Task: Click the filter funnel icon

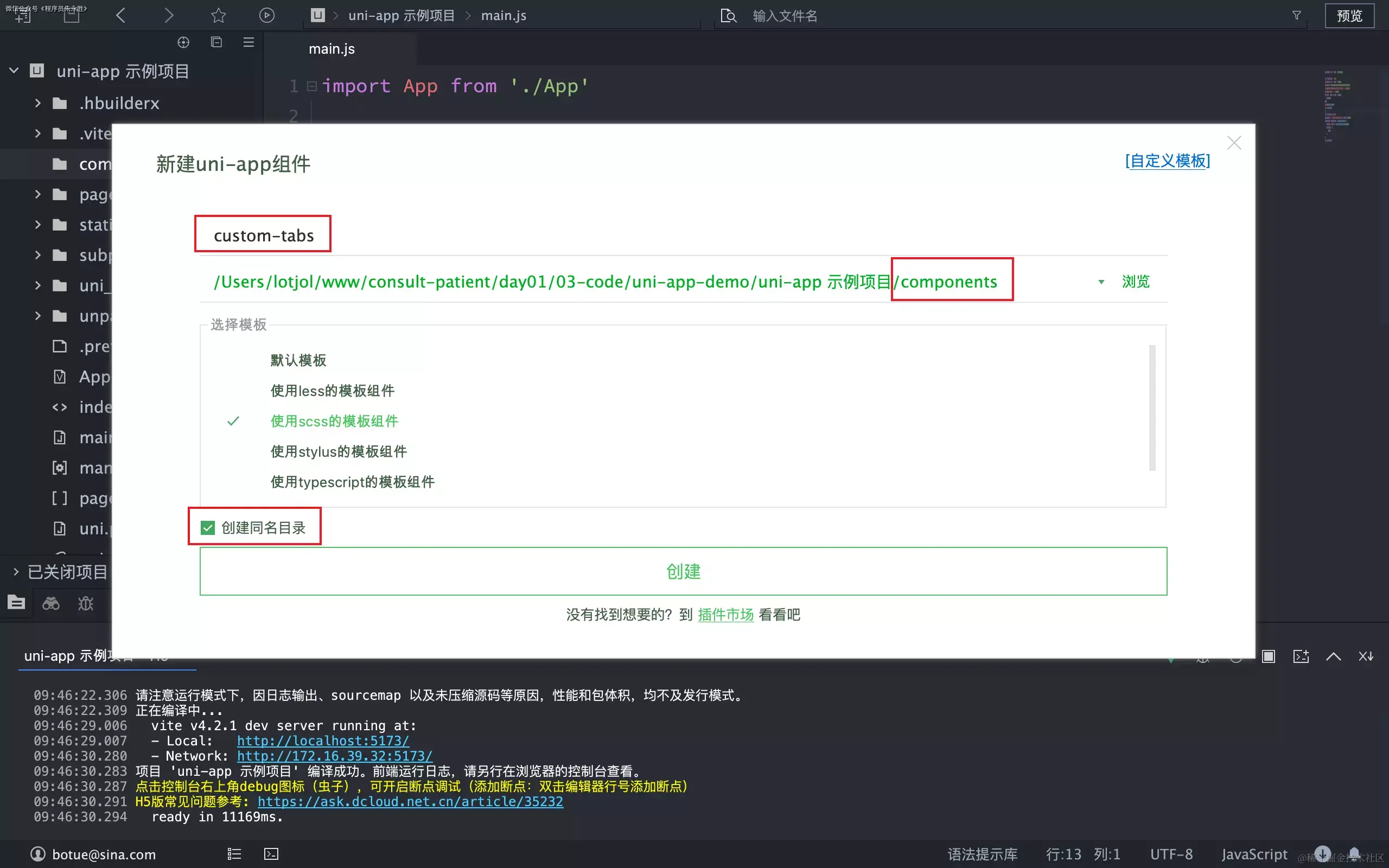Action: click(1296, 16)
